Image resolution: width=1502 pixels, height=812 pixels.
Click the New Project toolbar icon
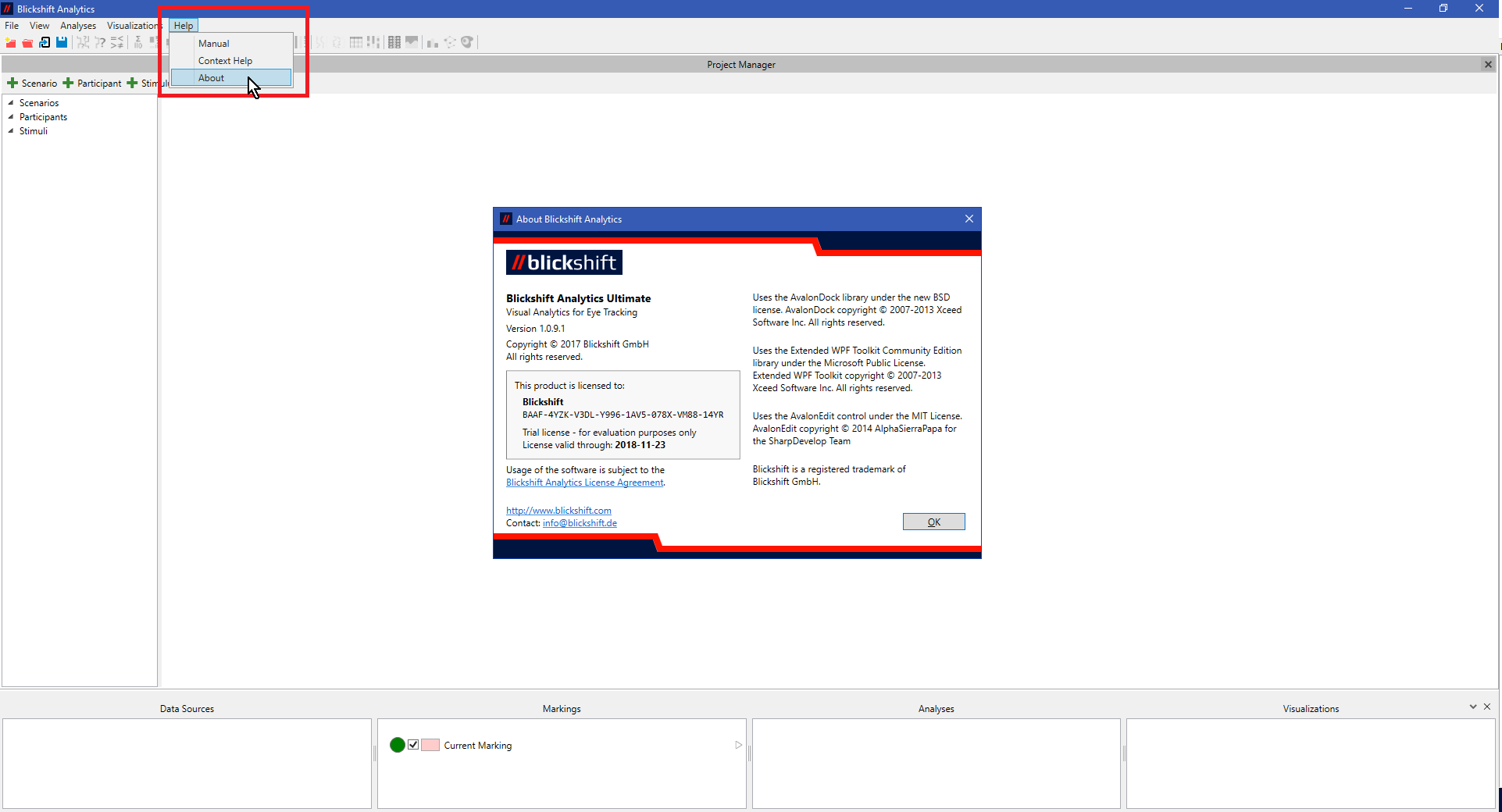(x=11, y=42)
